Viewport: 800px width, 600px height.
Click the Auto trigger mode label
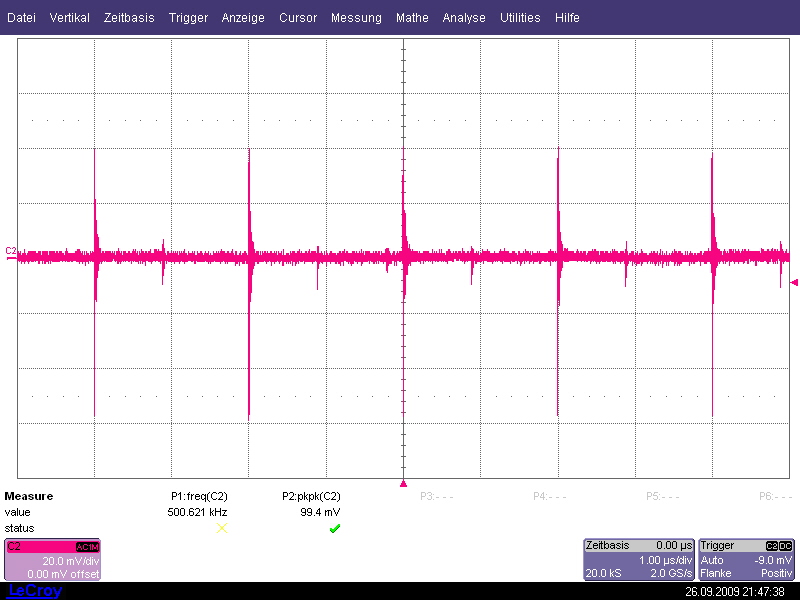point(711,560)
